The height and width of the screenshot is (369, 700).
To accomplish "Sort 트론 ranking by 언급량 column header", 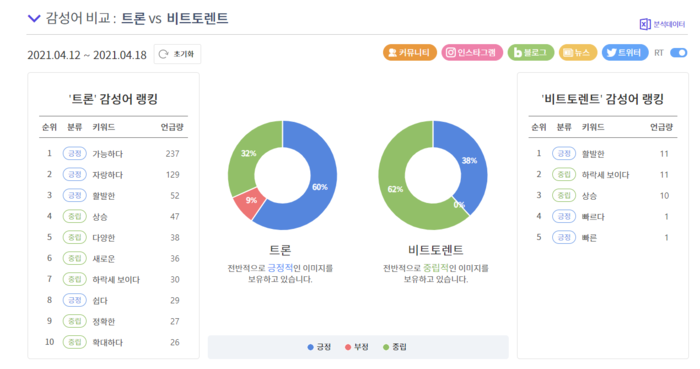I will [x=172, y=127].
